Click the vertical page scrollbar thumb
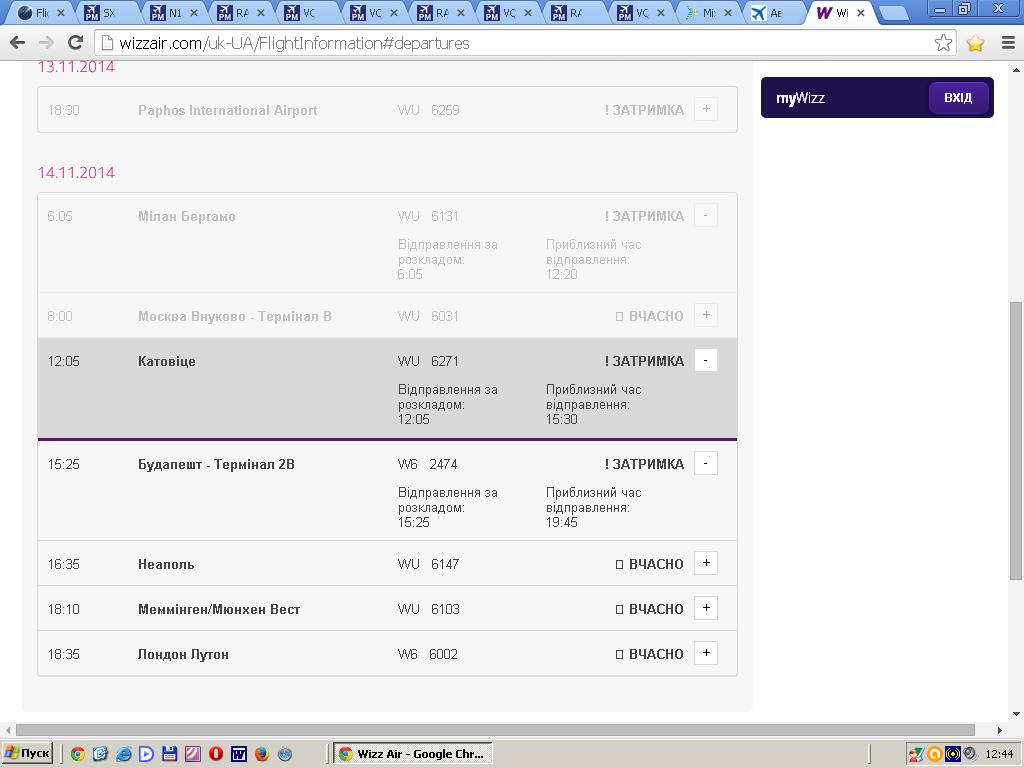Screen dimensions: 1024x768 (1016, 440)
